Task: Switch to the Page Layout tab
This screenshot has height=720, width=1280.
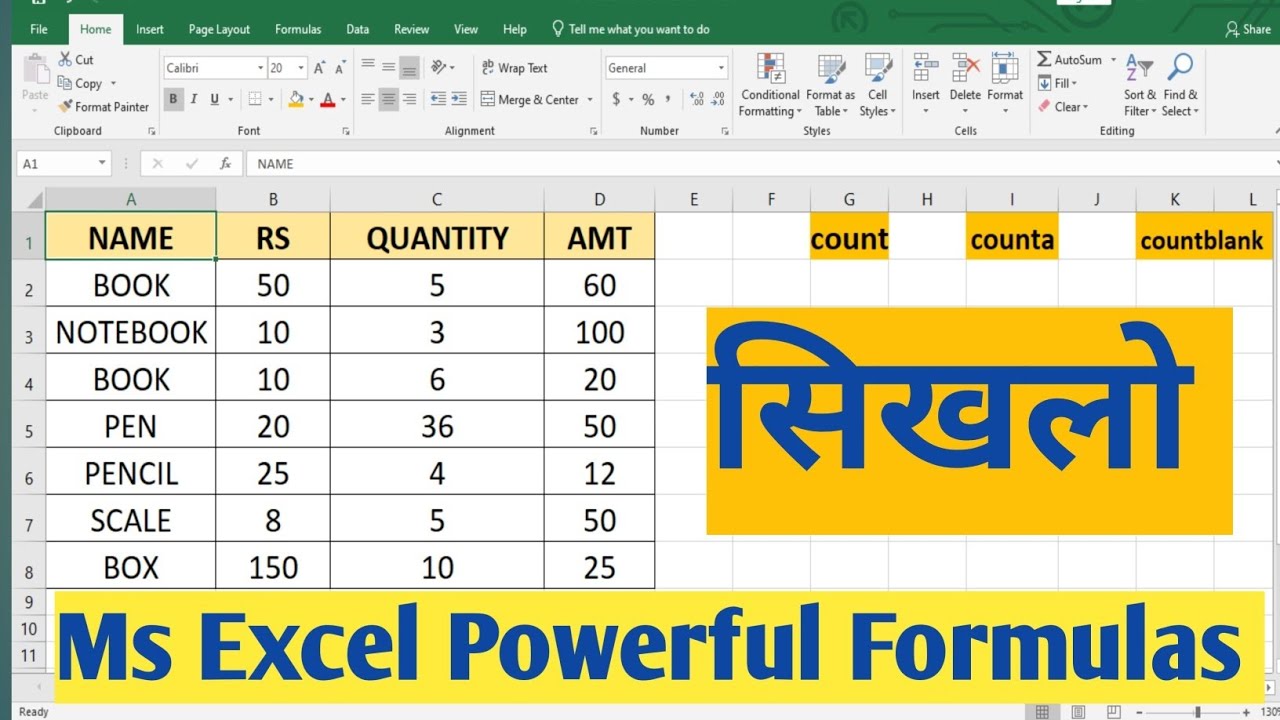Action: [219, 29]
